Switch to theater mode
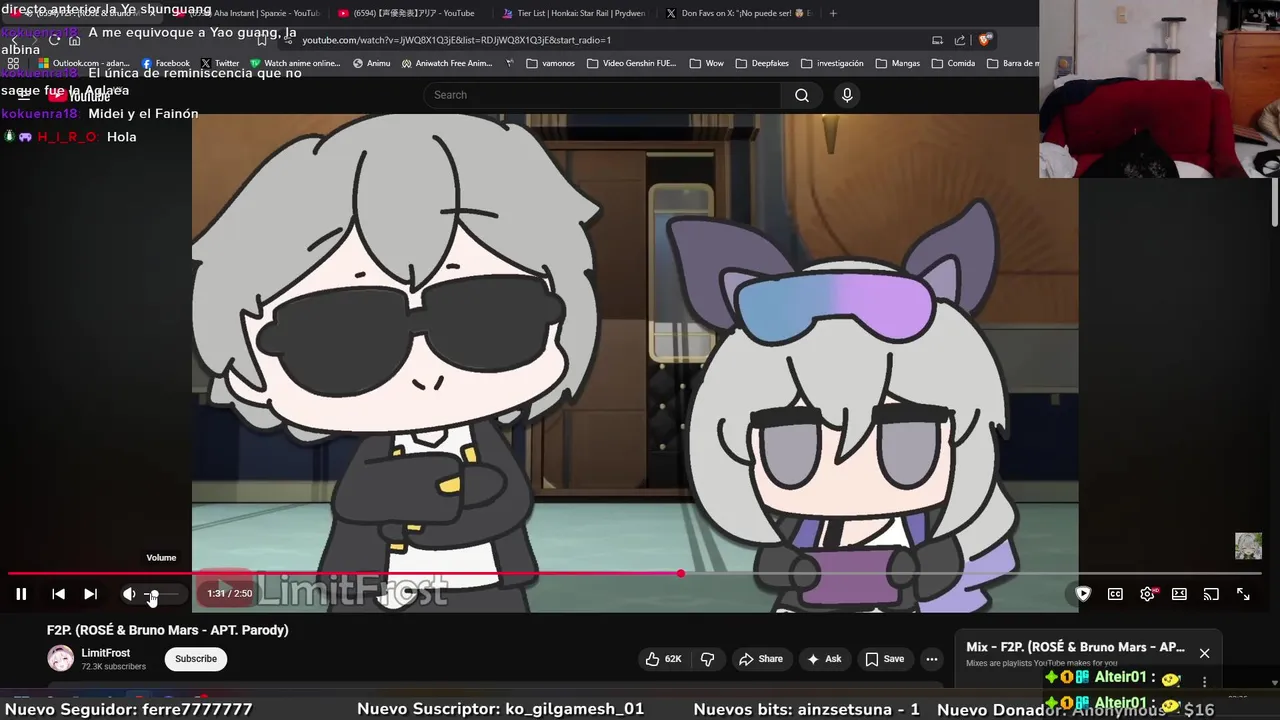 1179,594
